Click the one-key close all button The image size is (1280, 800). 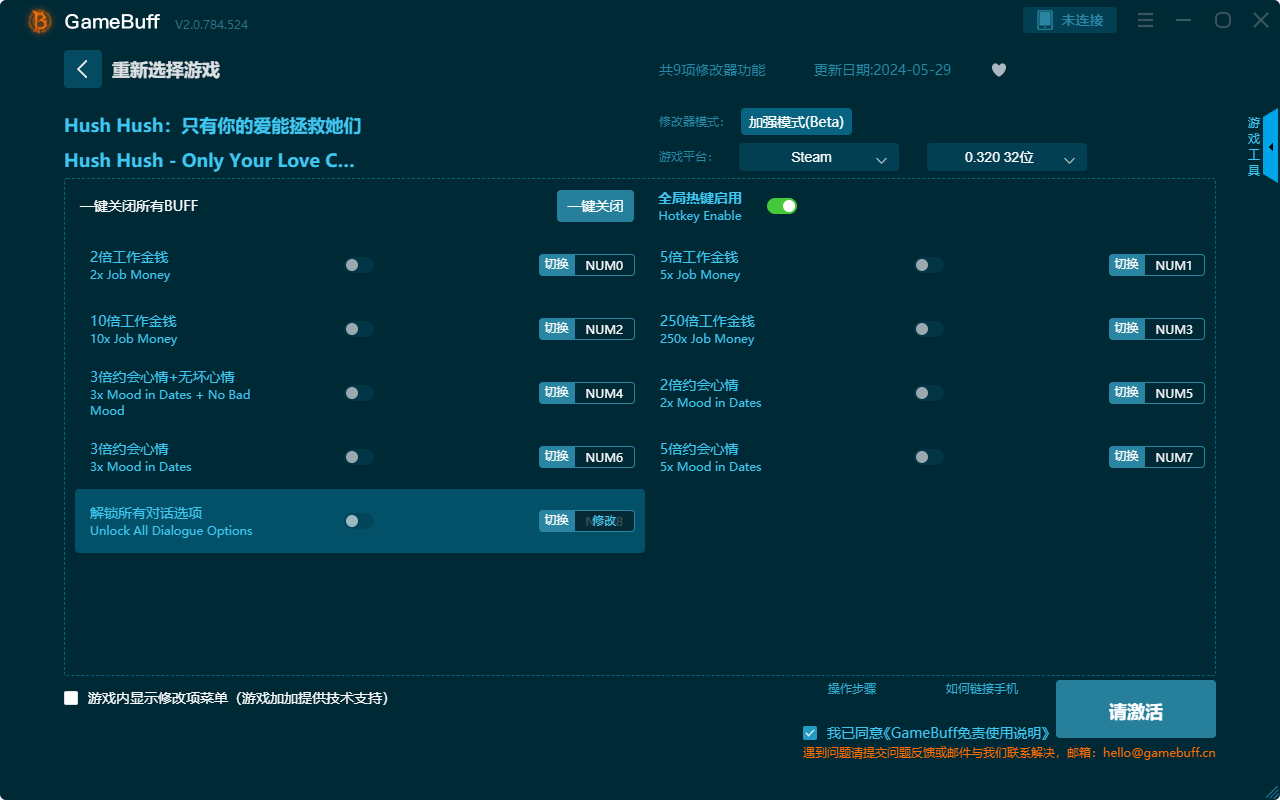(x=595, y=206)
